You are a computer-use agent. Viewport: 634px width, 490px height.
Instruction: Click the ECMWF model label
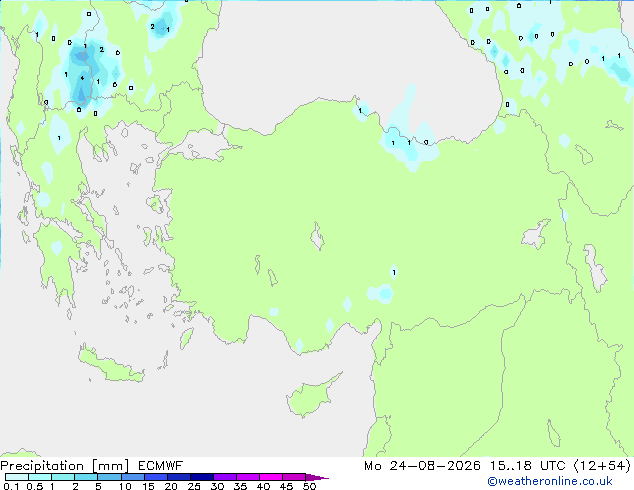pyautogui.click(x=161, y=466)
